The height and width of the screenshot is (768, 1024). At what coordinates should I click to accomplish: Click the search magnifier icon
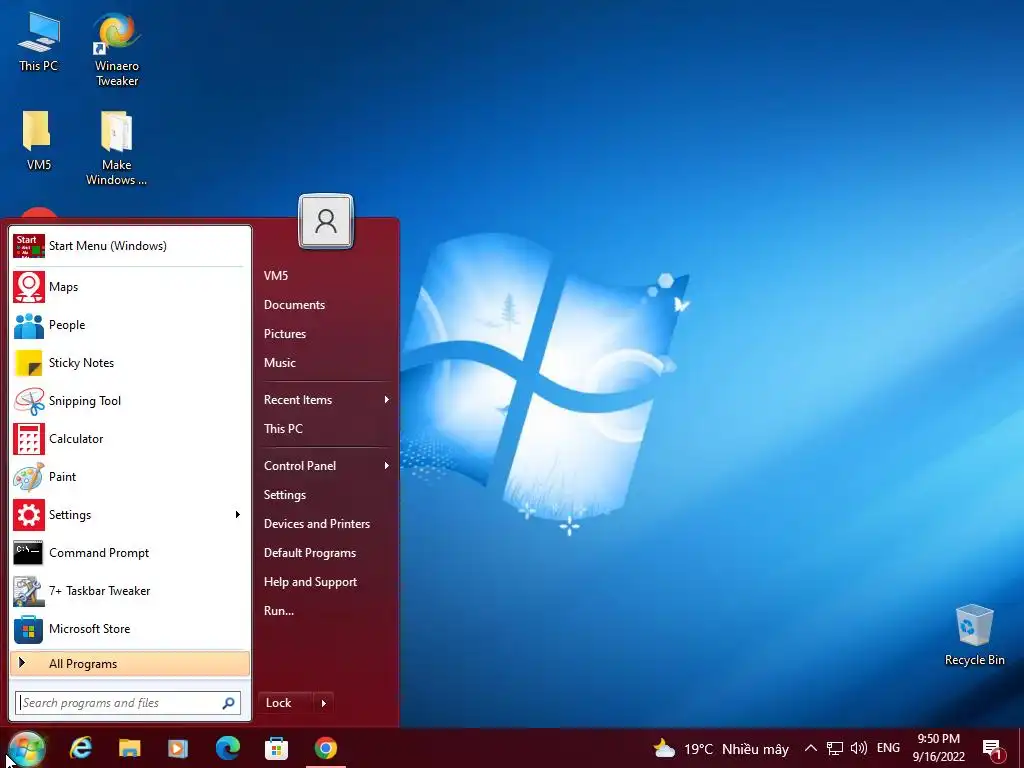click(x=229, y=703)
